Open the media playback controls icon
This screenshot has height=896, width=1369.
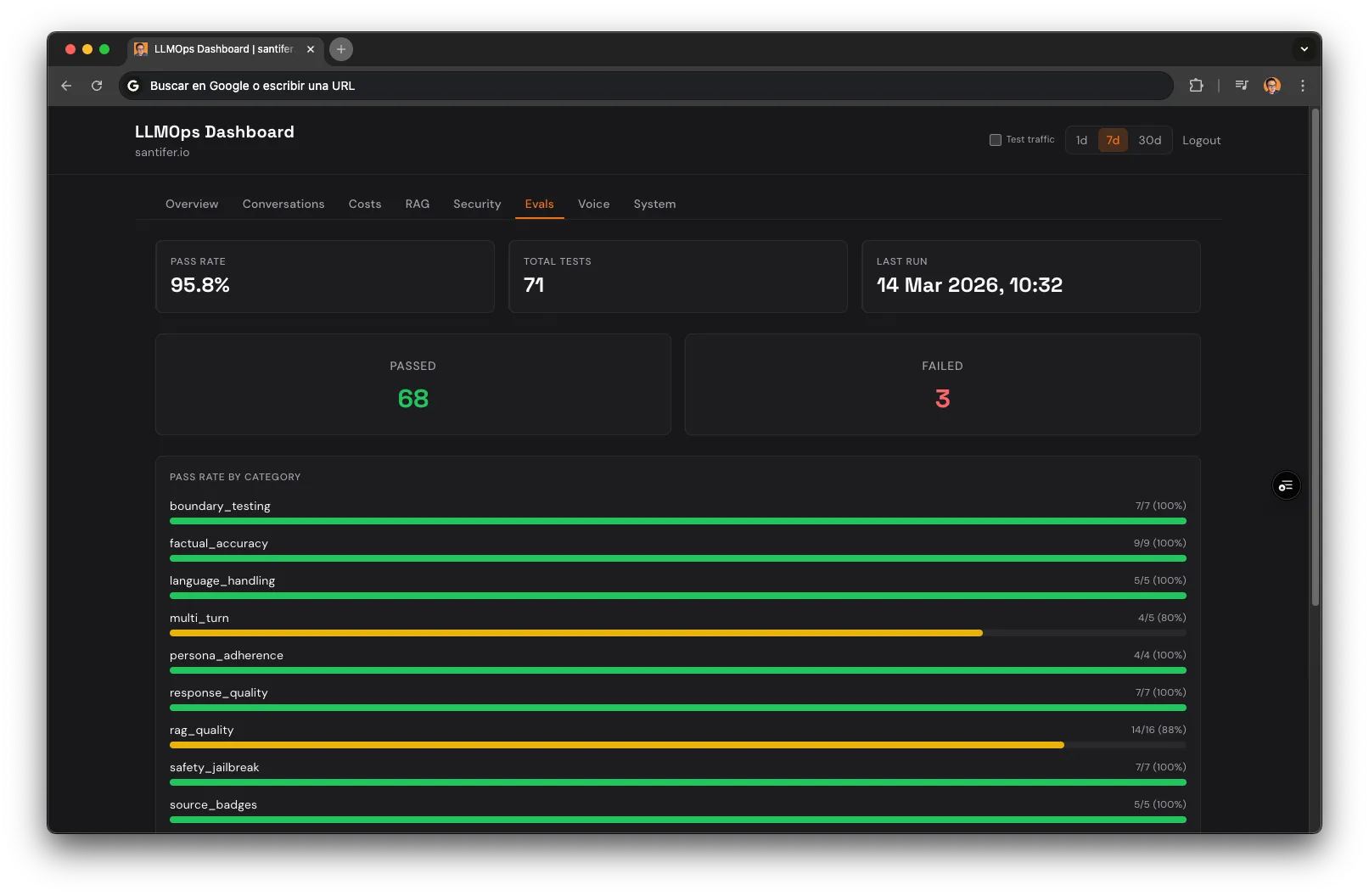[x=1241, y=85]
